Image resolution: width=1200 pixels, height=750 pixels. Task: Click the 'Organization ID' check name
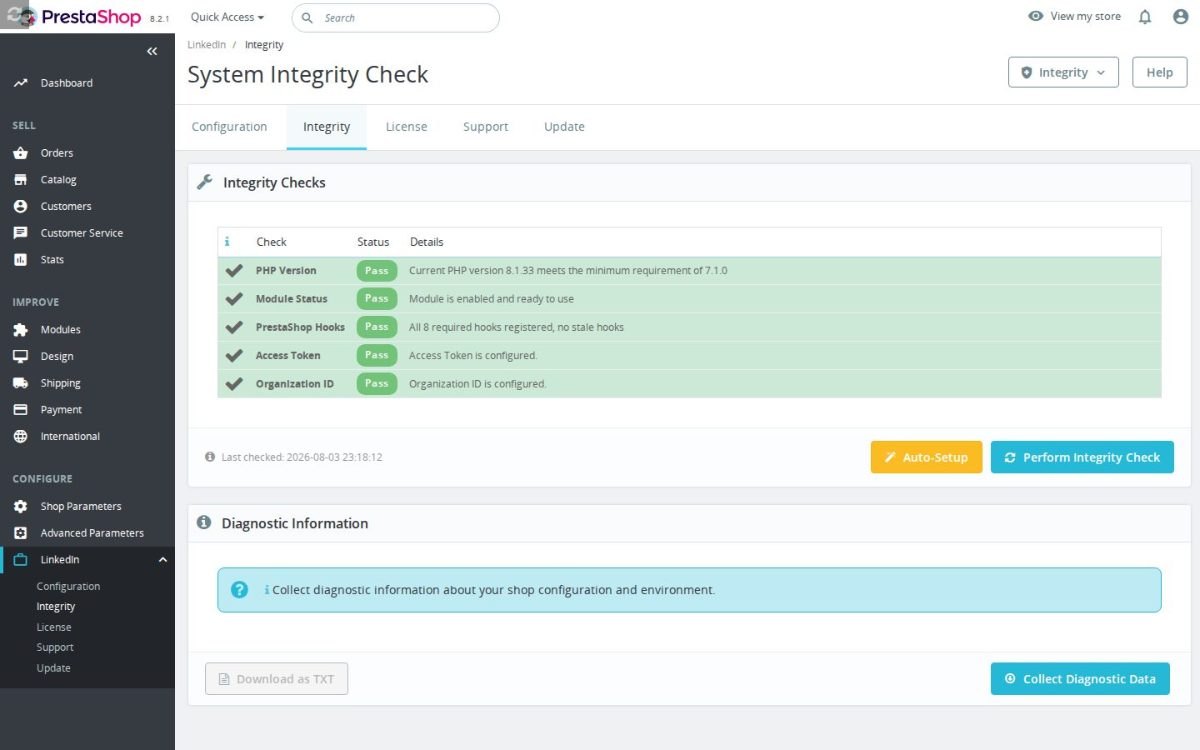coord(295,384)
